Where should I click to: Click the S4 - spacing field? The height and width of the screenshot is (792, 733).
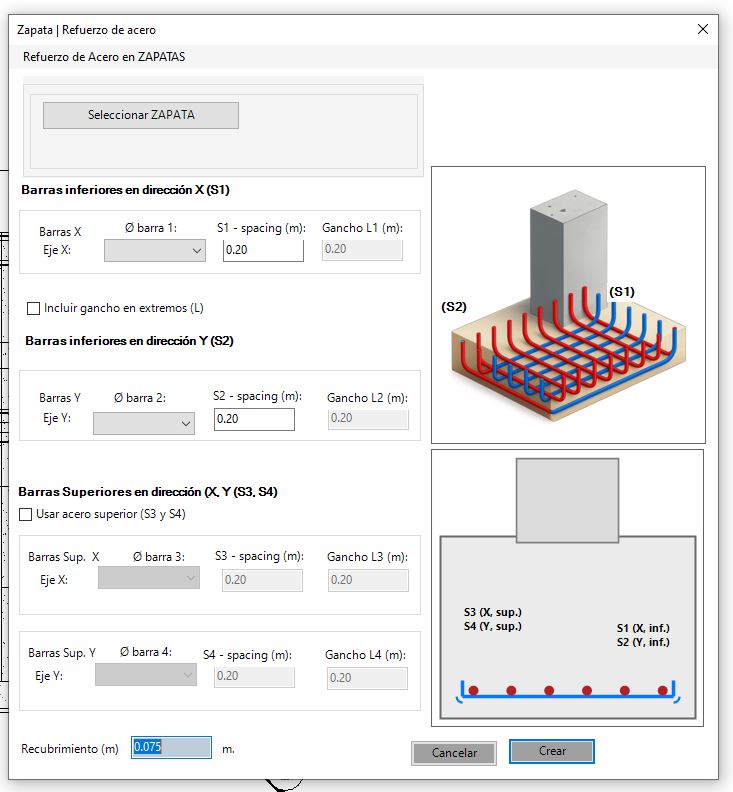(x=254, y=676)
